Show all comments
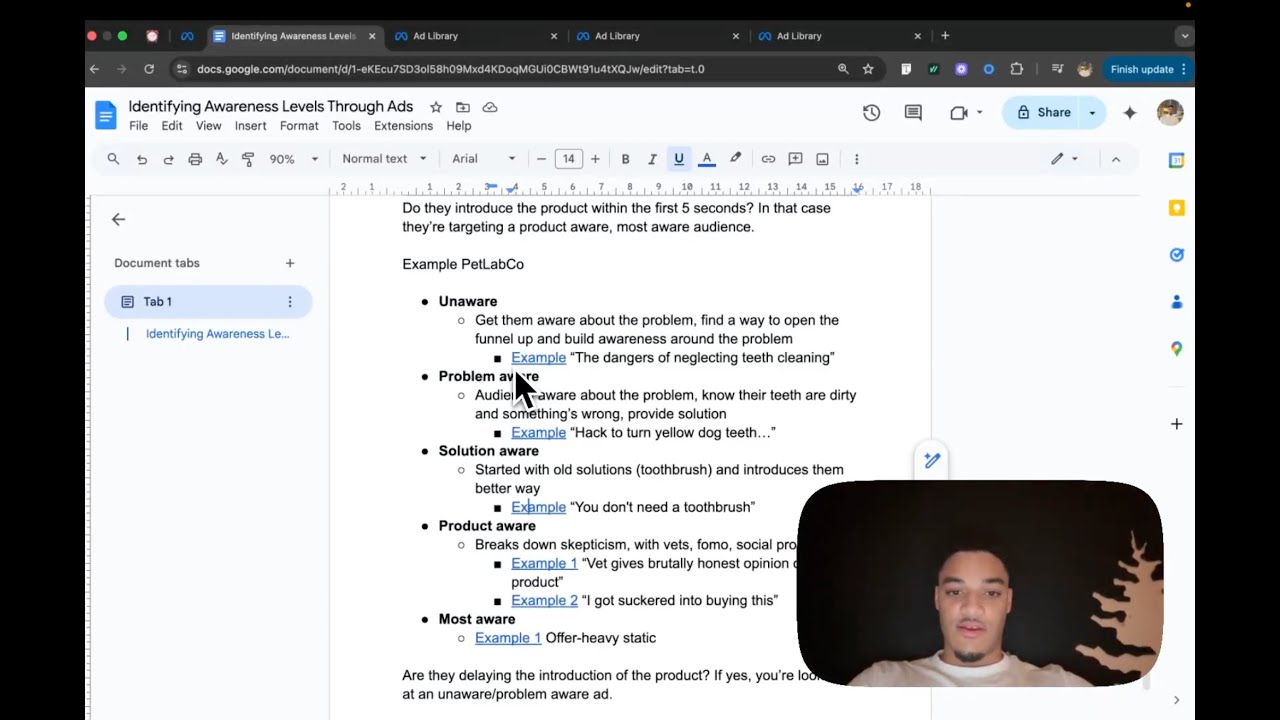The height and width of the screenshot is (720, 1280). click(913, 113)
